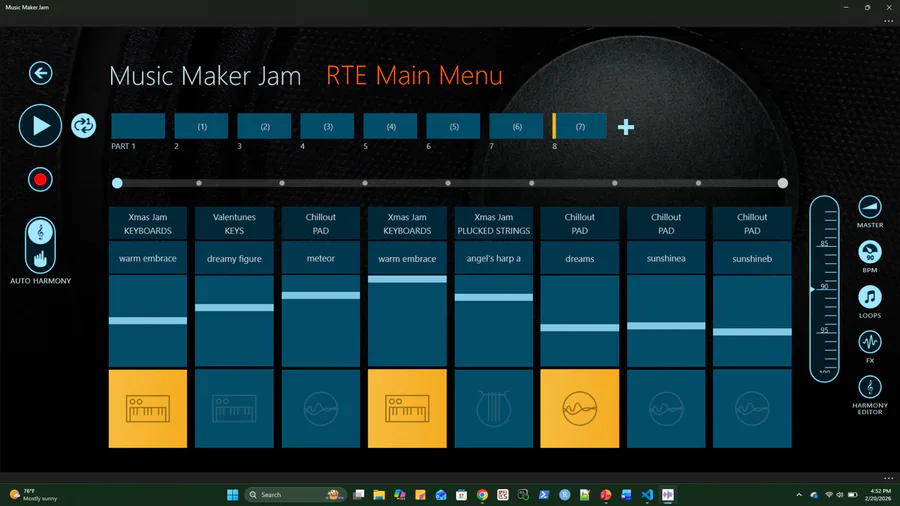
Task: Adjust volume fader of Valentunes KEYS track
Action: [234, 308]
